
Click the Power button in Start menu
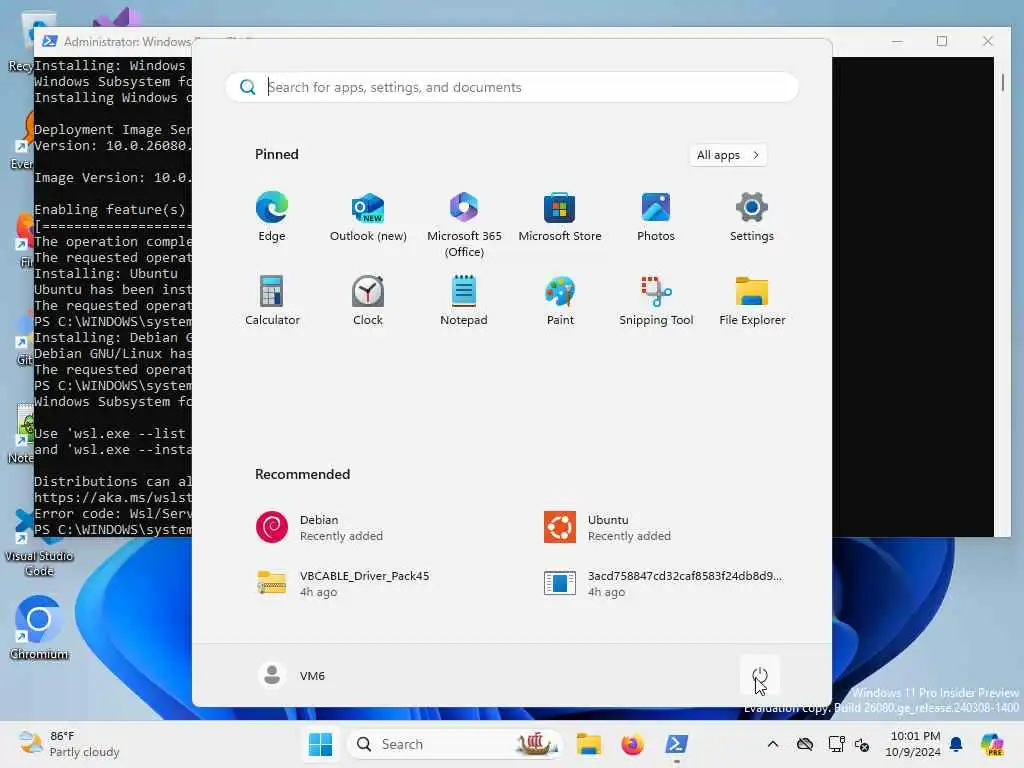760,675
